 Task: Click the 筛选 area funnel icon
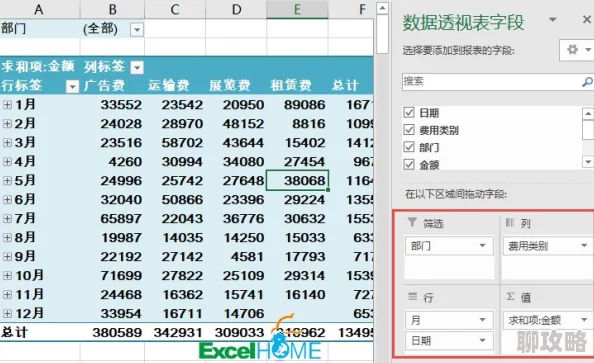tap(412, 222)
